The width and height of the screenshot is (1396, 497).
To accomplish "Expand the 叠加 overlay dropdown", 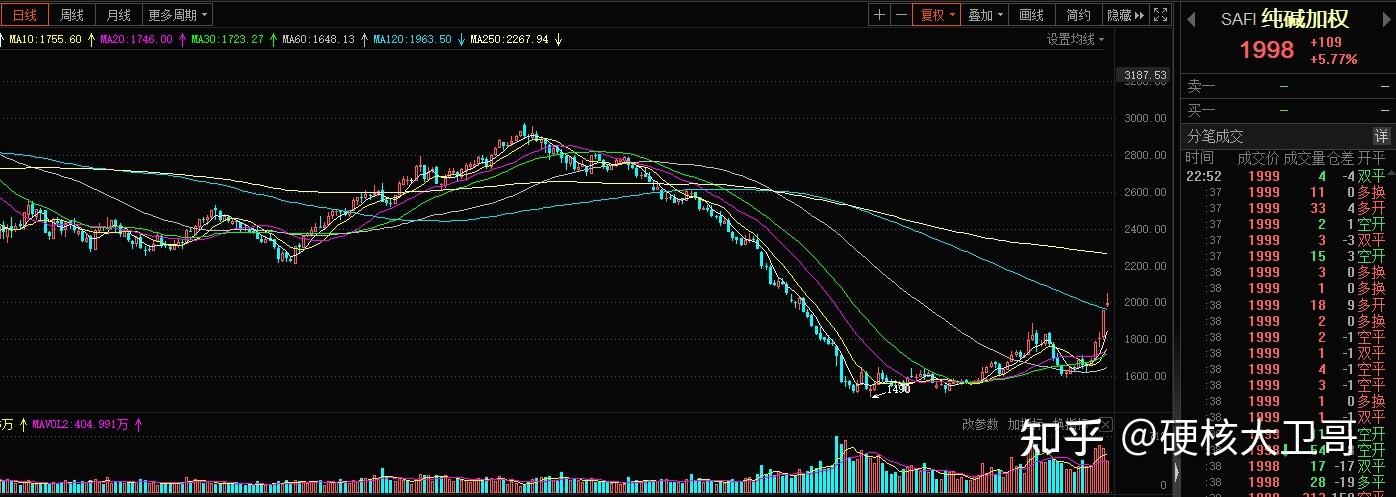I will (985, 15).
